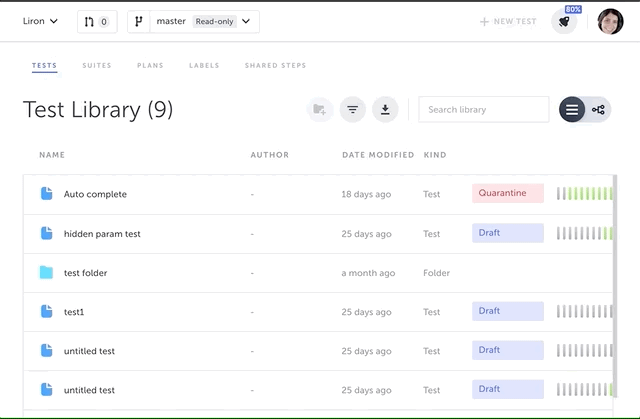The image size is (640, 419).
Task: Click the Folder kind cell
Action: pos(436,273)
